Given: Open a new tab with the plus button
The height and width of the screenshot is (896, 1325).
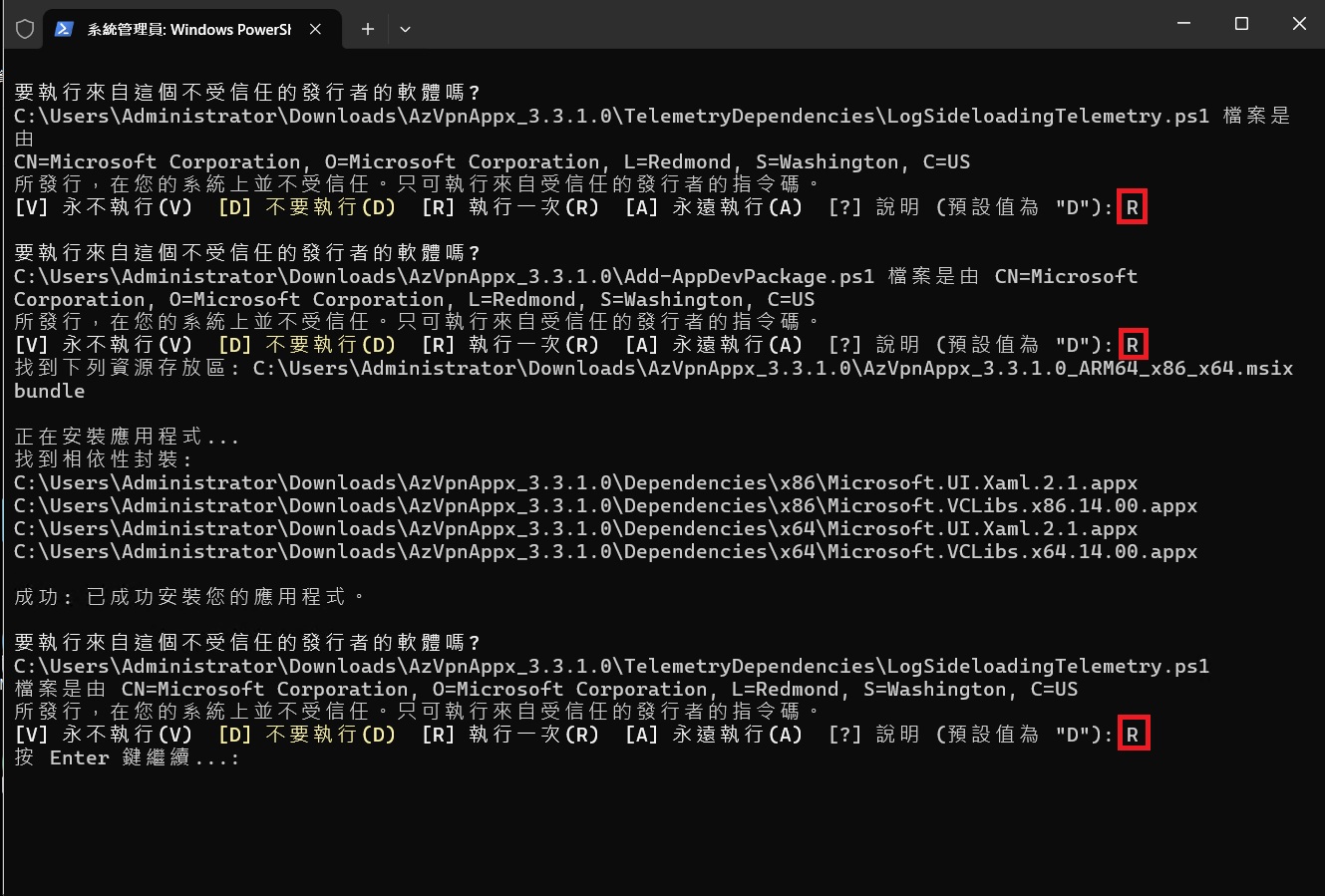Looking at the screenshot, I should pos(367,29).
